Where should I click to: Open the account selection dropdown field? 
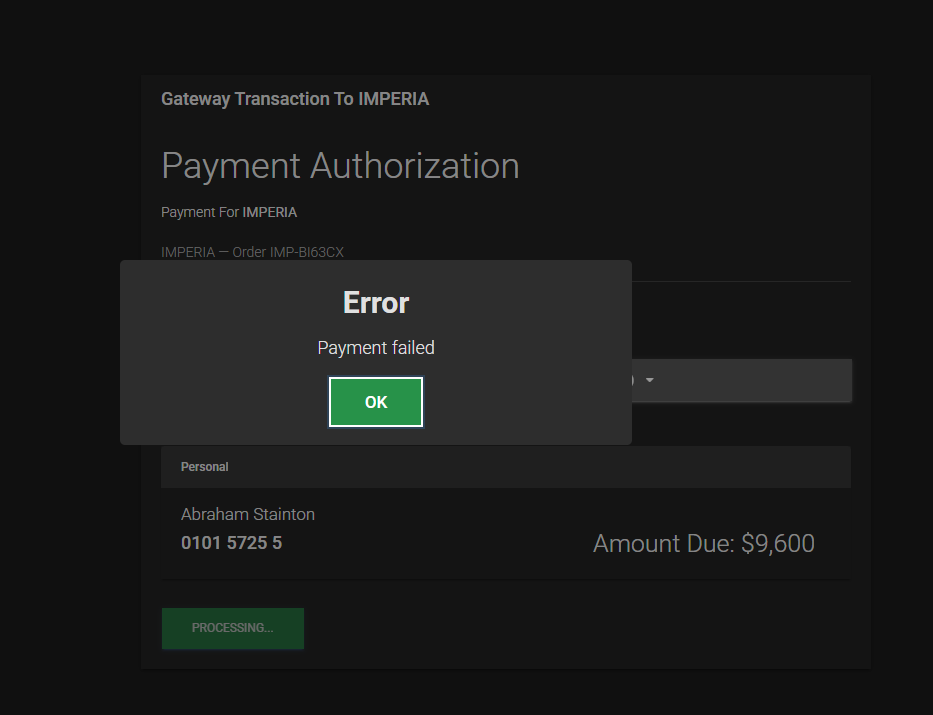pos(741,380)
